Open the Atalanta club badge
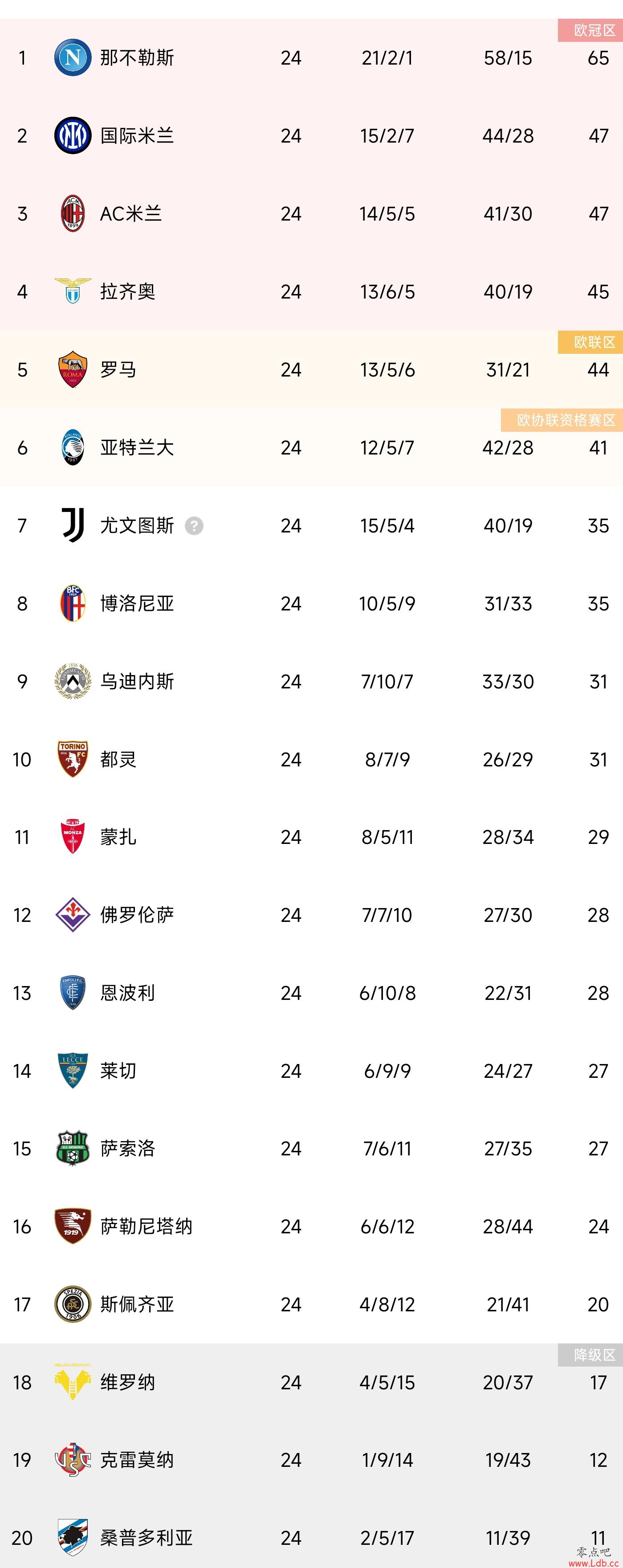The height and width of the screenshot is (1568, 623). coord(73,447)
